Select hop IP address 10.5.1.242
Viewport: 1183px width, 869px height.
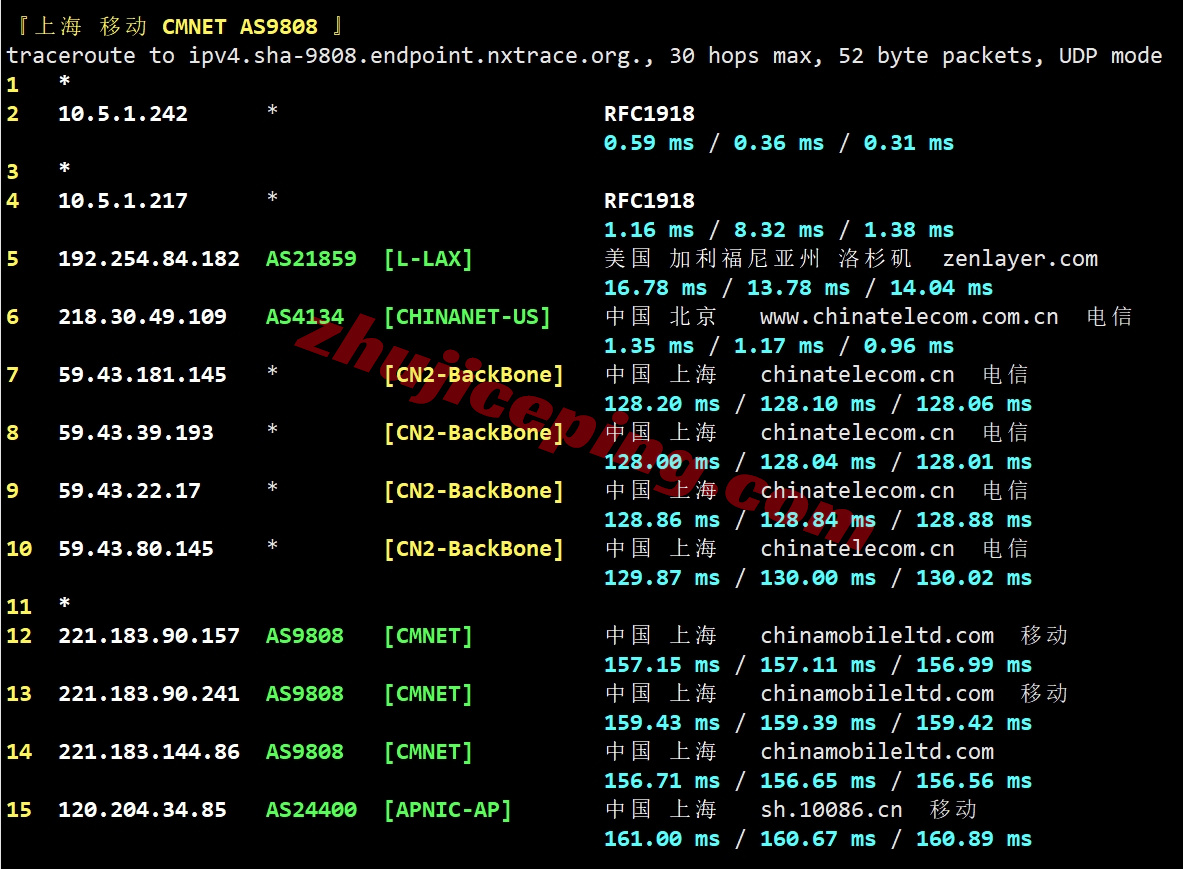tap(123, 114)
